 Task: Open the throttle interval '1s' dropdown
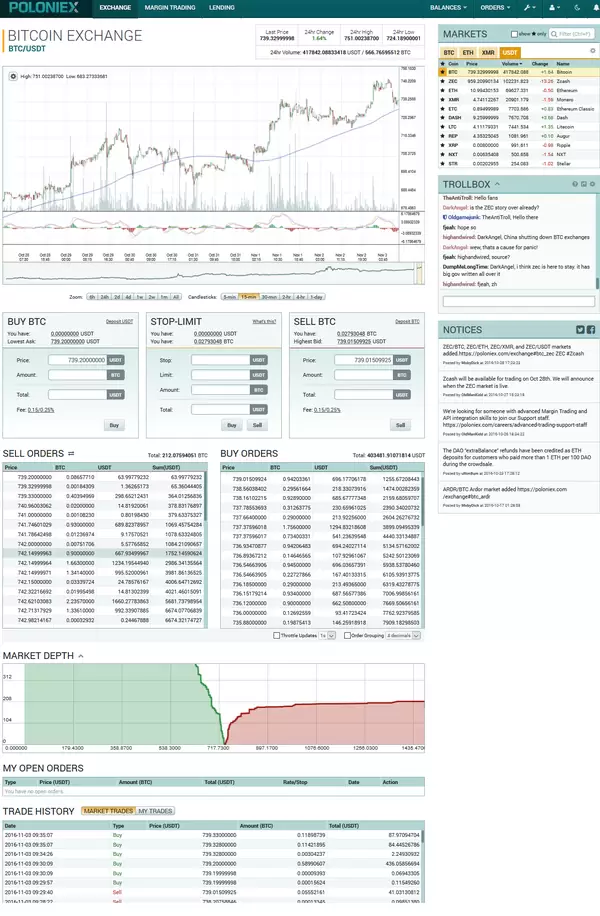click(327, 636)
